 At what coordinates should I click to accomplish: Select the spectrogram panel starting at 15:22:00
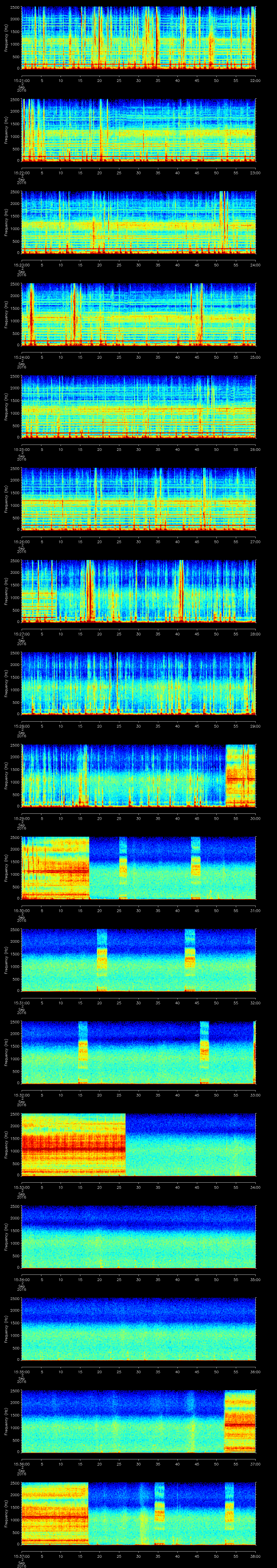[138, 130]
